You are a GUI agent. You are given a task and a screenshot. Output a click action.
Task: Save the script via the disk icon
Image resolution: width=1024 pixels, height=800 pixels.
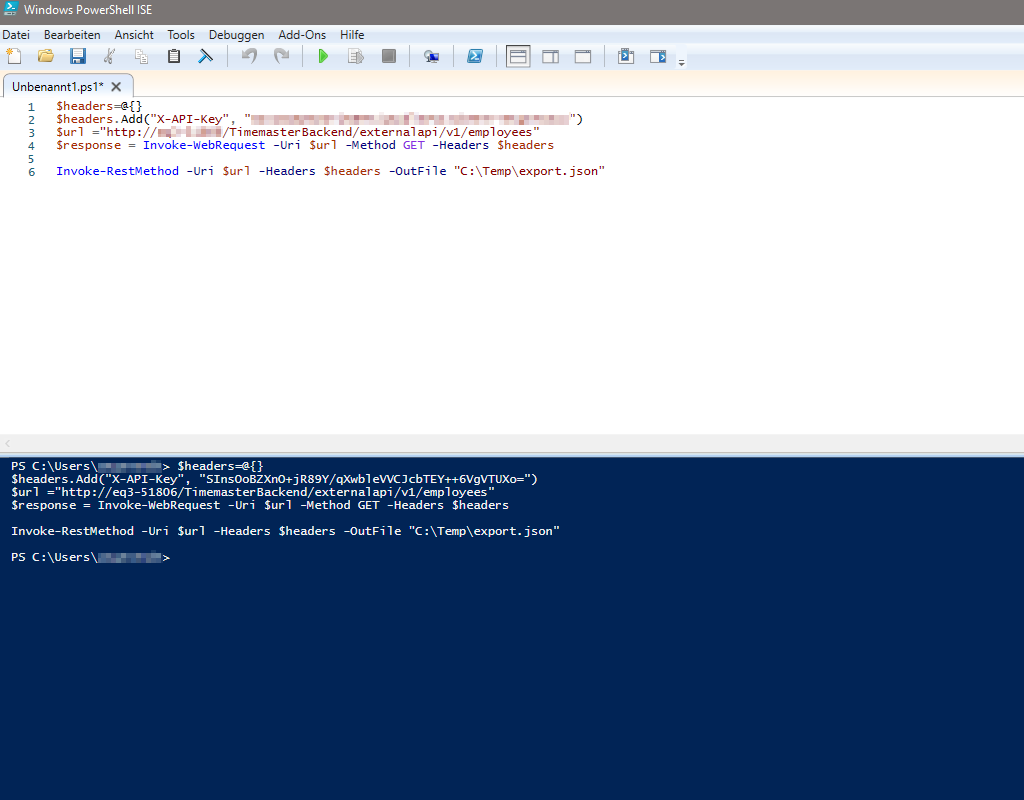(77, 56)
